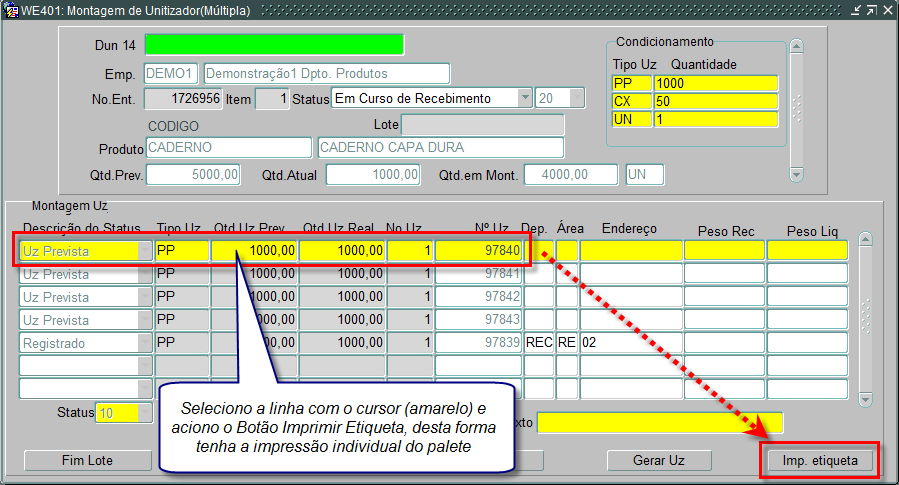The width and height of the screenshot is (899, 485).
Task: Click the Imp. etiqueta button
Action: tap(820, 460)
